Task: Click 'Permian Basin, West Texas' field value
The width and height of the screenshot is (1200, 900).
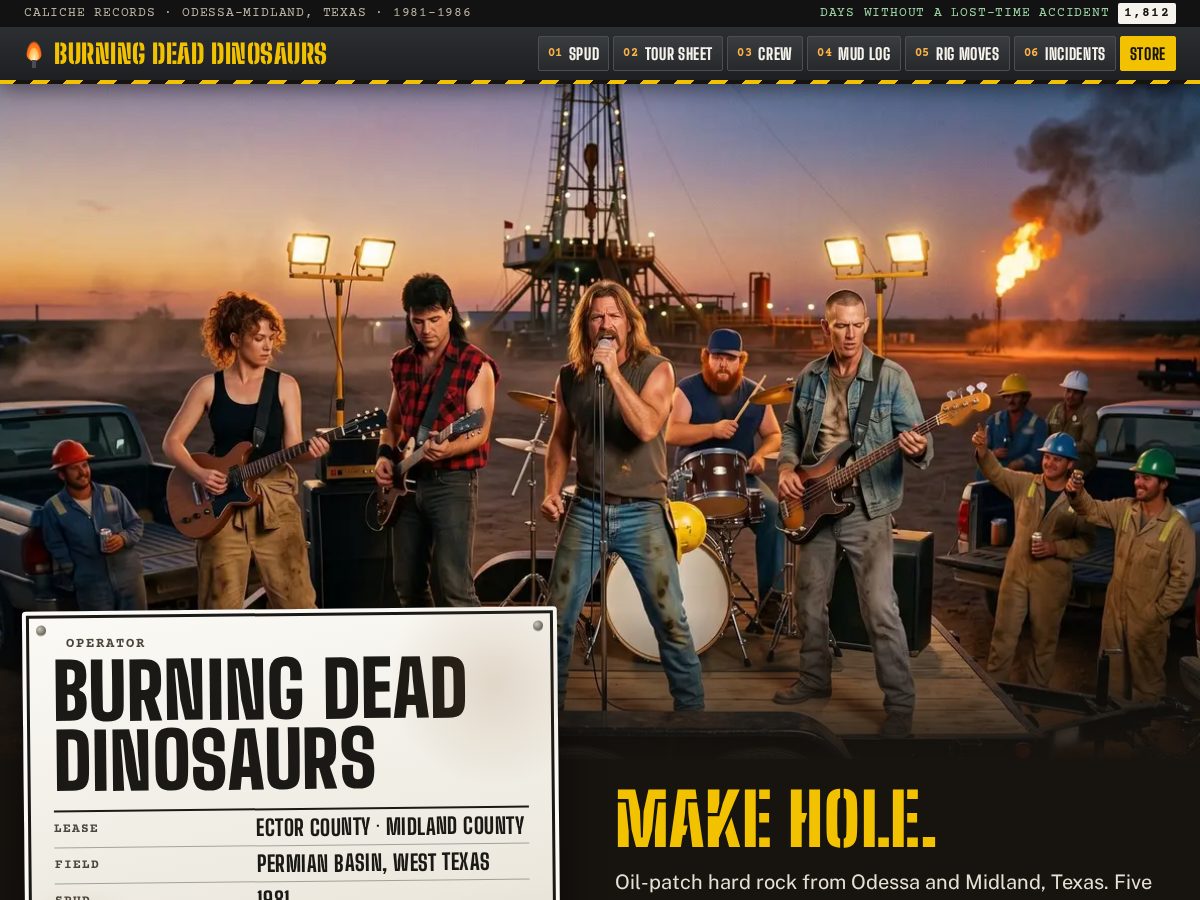Action: (x=373, y=863)
